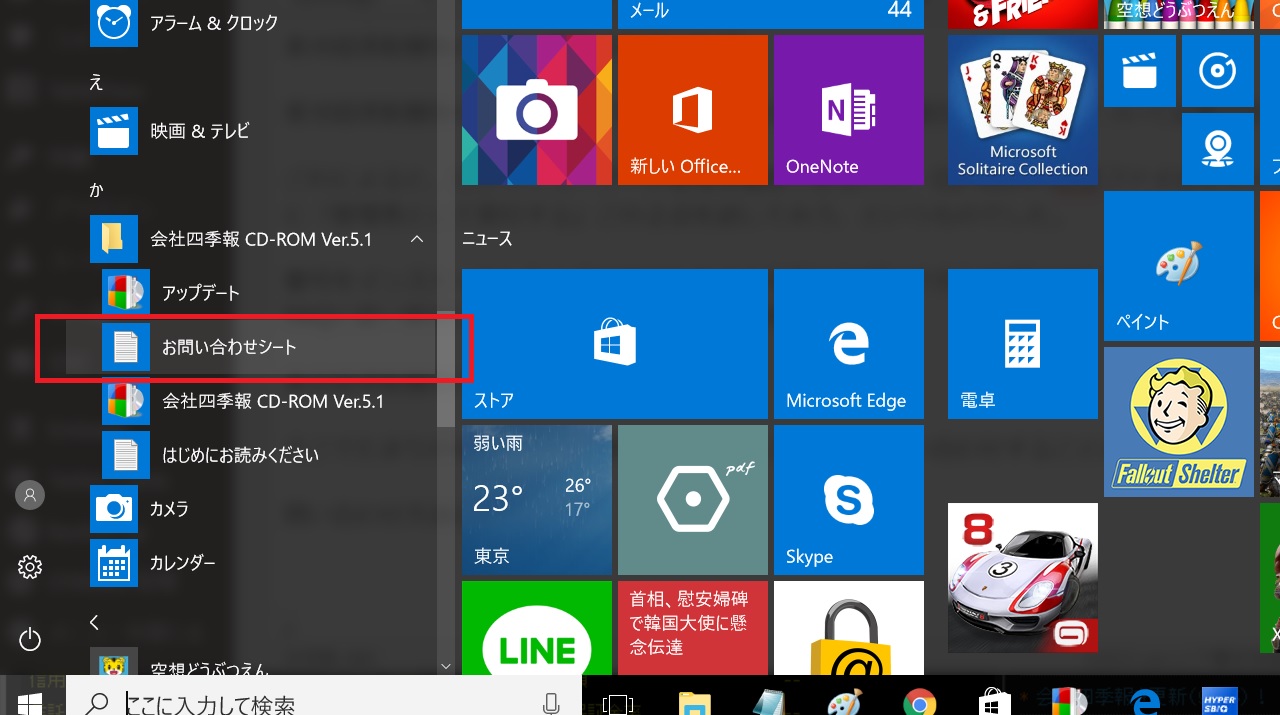Open Google Chrome from the taskbar
Image resolution: width=1280 pixels, height=715 pixels.
point(919,704)
